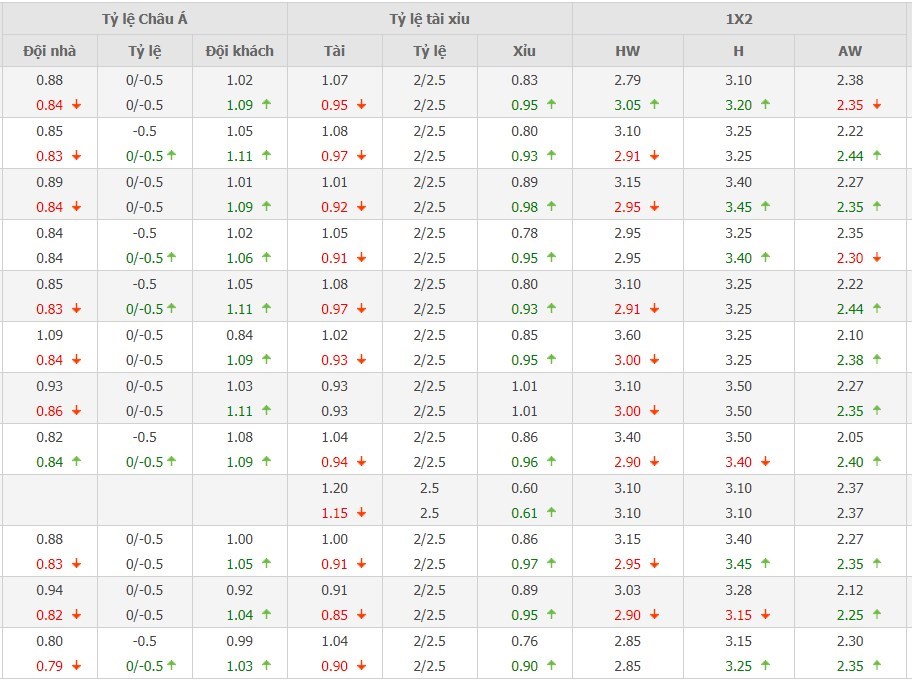Click the HW column header
The image size is (912, 680).
(x=627, y=51)
